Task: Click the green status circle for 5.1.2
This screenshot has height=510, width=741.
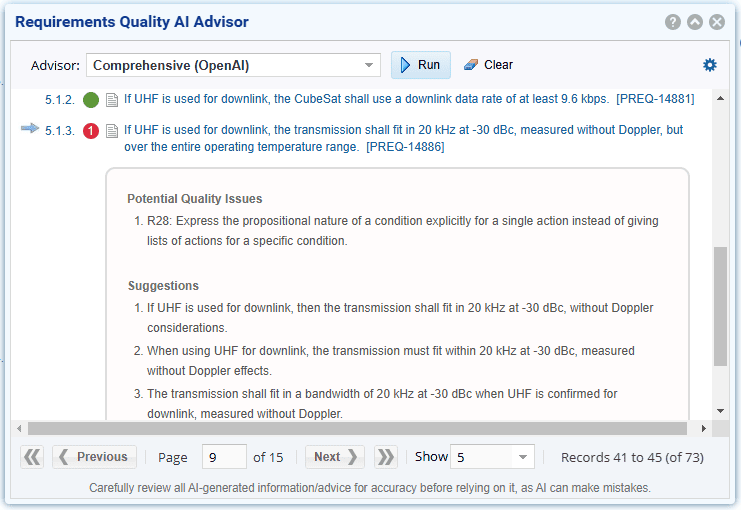Action: pyautogui.click(x=92, y=100)
